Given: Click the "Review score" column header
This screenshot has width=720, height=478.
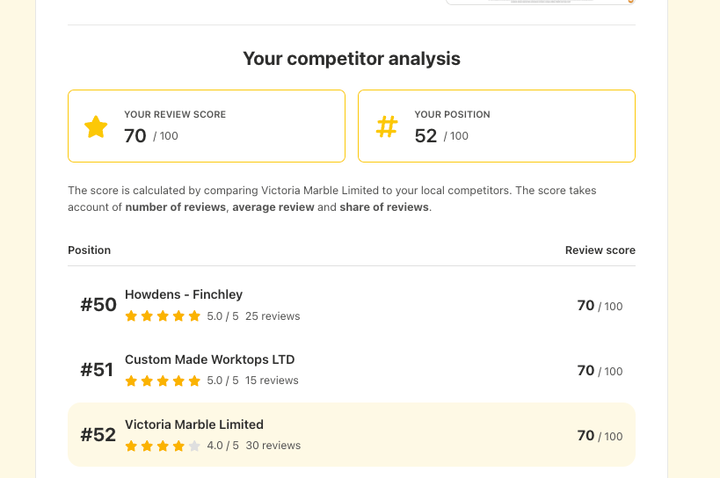Looking at the screenshot, I should click(600, 250).
